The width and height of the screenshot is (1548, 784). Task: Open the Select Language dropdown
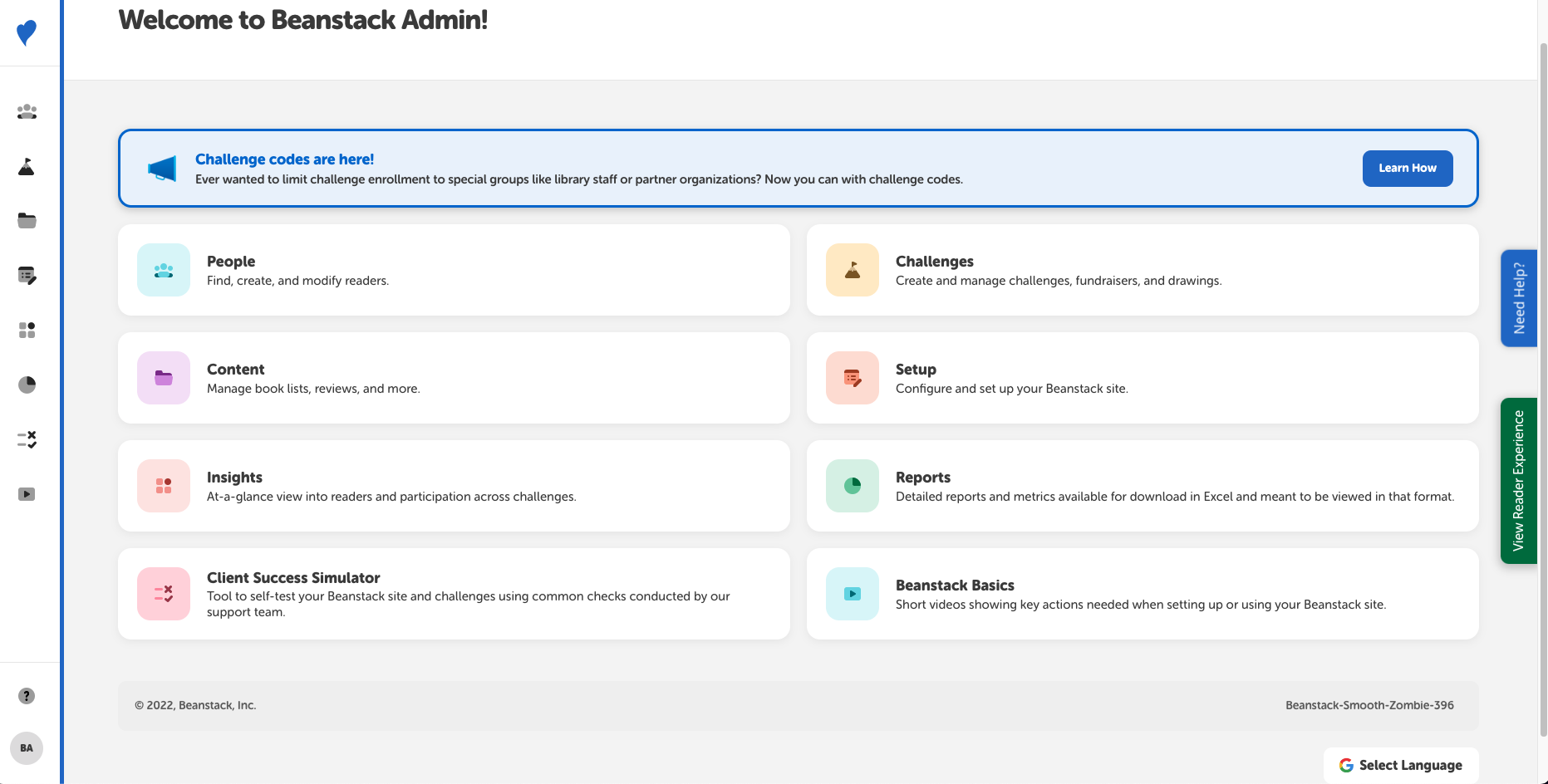click(1401, 765)
